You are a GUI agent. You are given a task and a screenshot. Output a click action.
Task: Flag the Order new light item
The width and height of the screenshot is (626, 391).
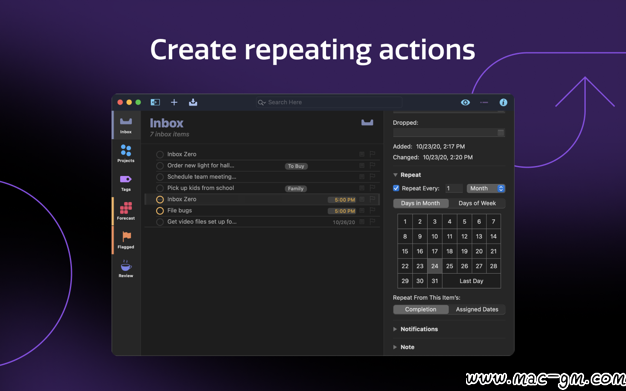coord(372,165)
